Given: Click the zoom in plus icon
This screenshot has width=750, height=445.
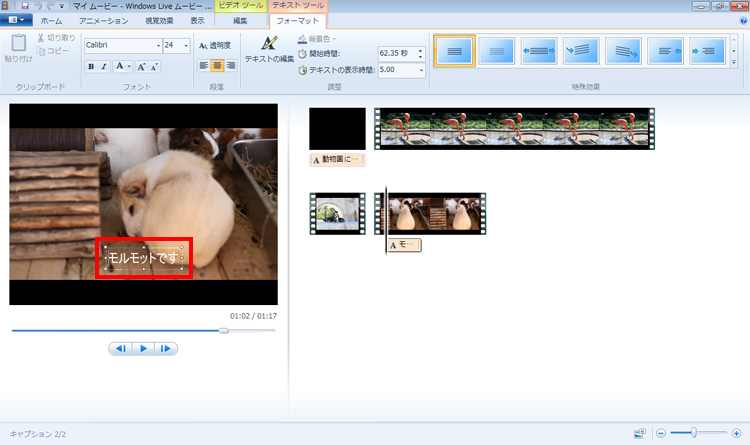Looking at the screenshot, I should 736,434.
